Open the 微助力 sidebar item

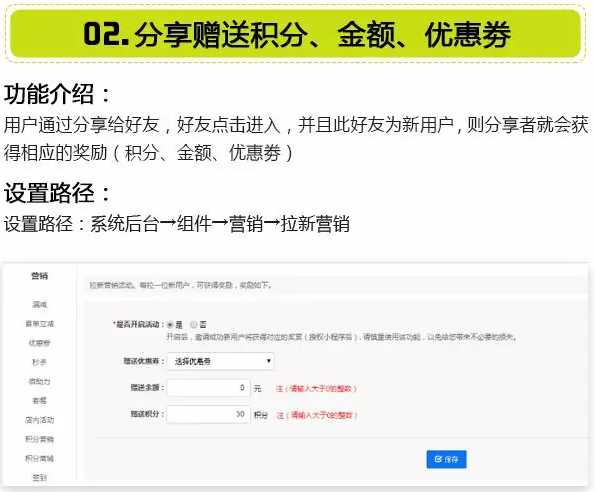pos(39,382)
